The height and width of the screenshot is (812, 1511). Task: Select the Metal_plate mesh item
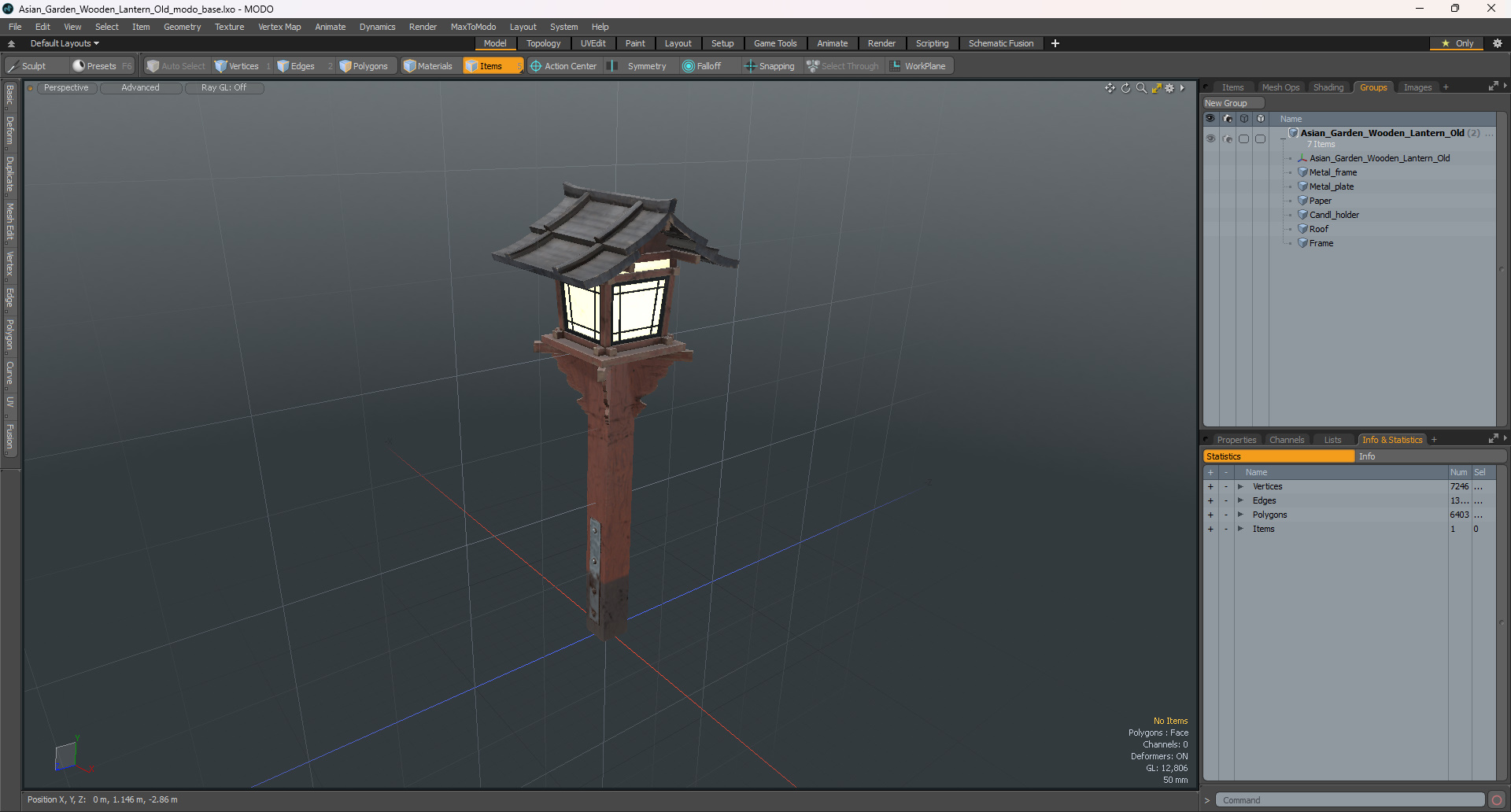click(1331, 186)
